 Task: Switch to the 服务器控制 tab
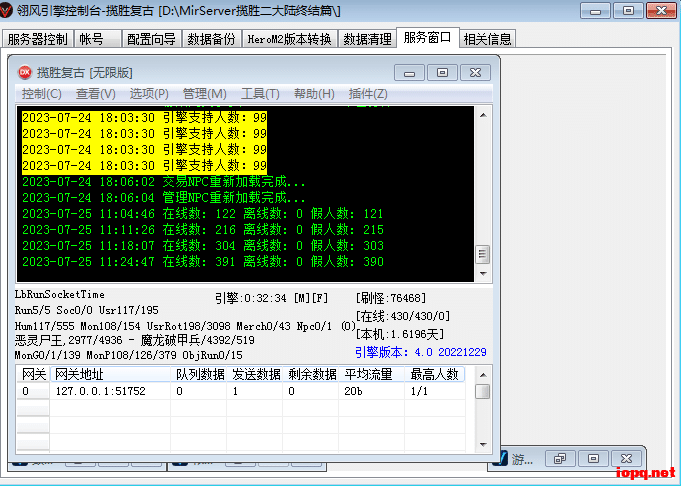[x=37, y=39]
